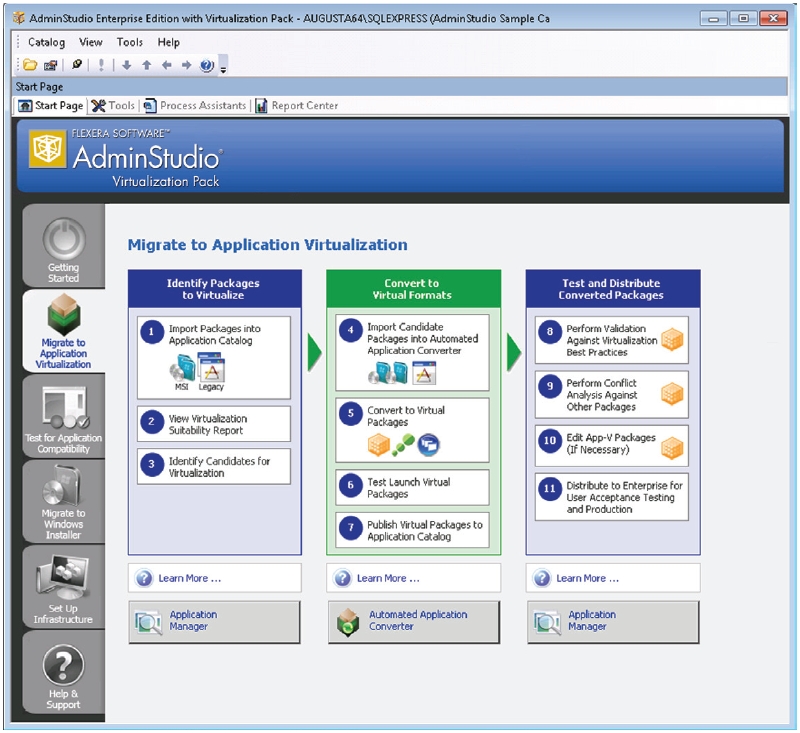Switch to the Process Assistants tab
This screenshot has height=733, width=800.
[x=194, y=105]
